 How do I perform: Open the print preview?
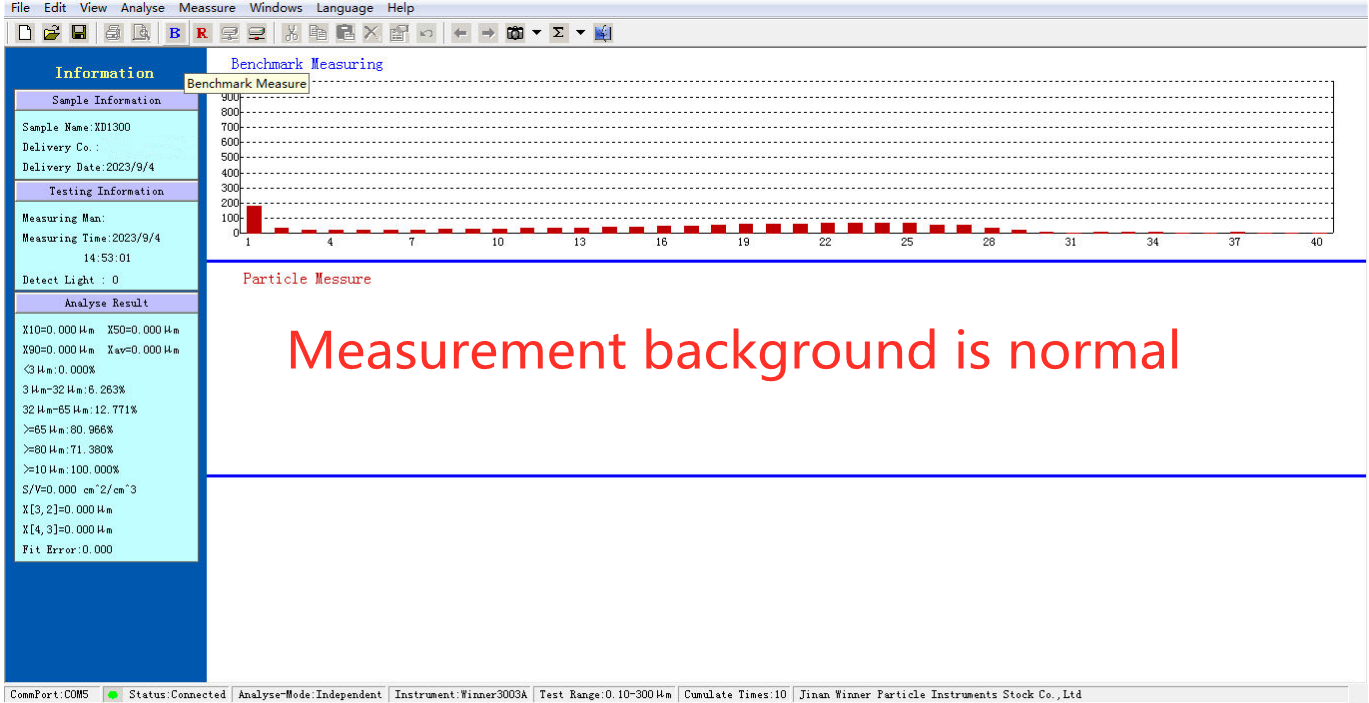click(x=141, y=32)
